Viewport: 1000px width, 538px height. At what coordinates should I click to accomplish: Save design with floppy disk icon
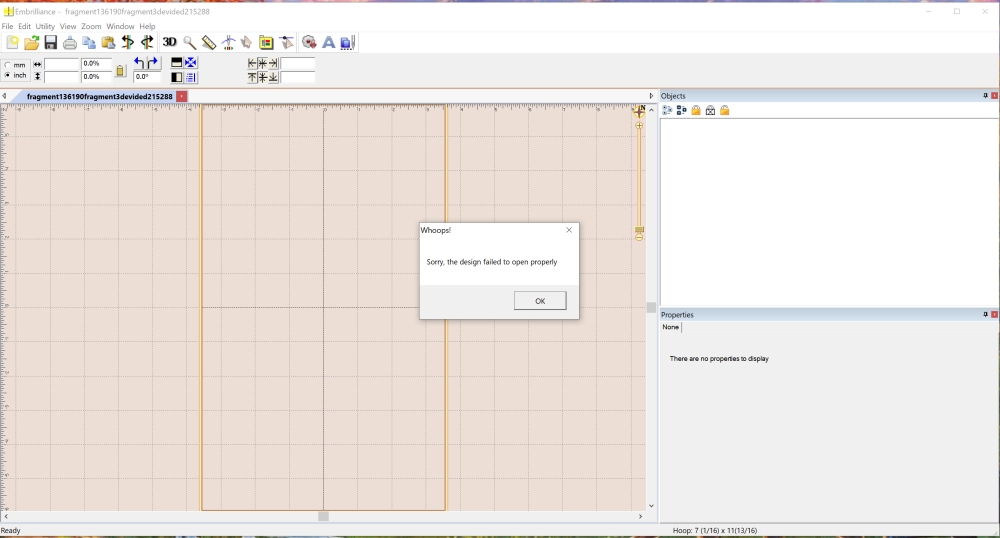[50, 42]
